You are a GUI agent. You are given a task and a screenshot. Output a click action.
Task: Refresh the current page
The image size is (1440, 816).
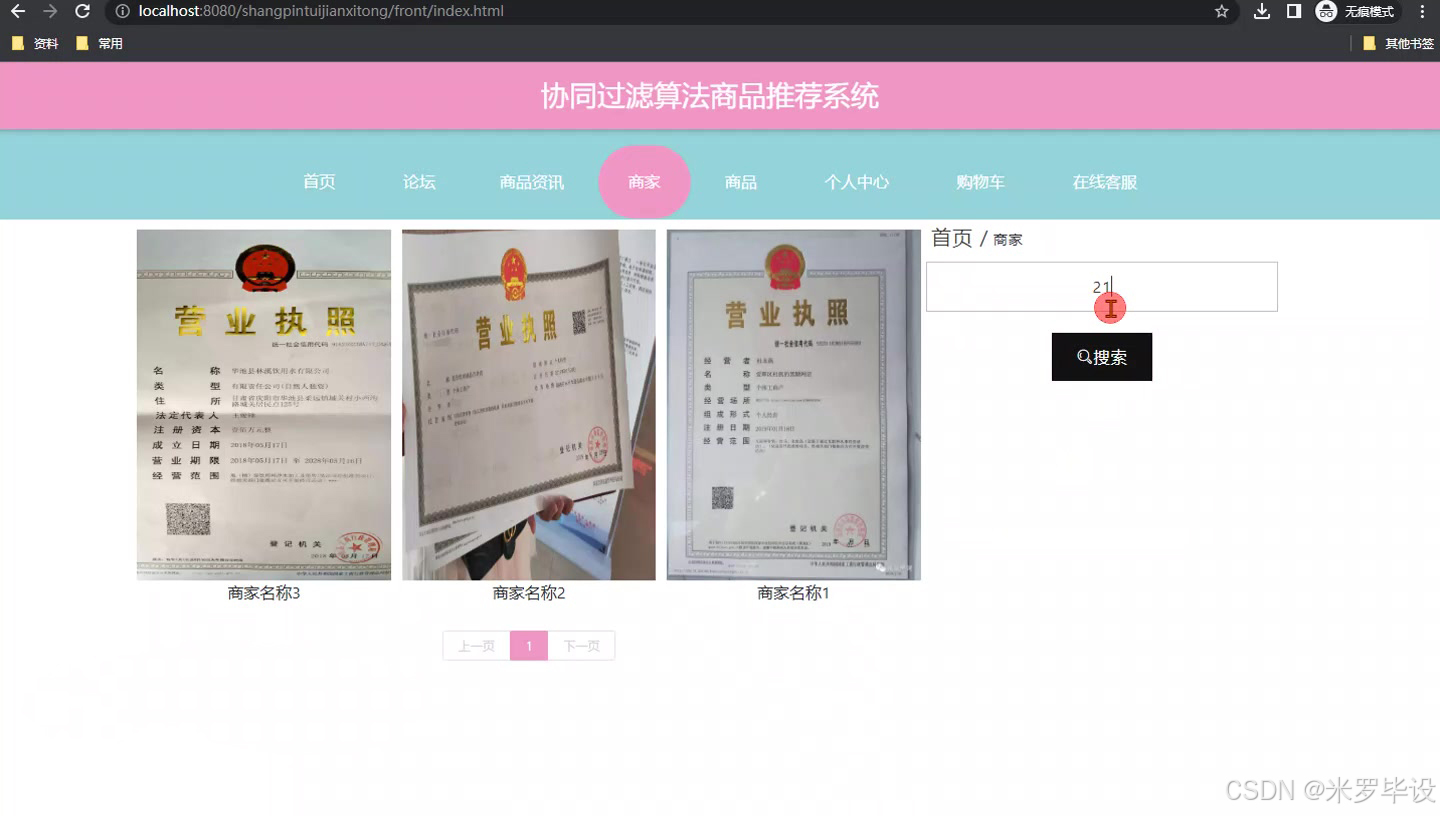pos(82,12)
